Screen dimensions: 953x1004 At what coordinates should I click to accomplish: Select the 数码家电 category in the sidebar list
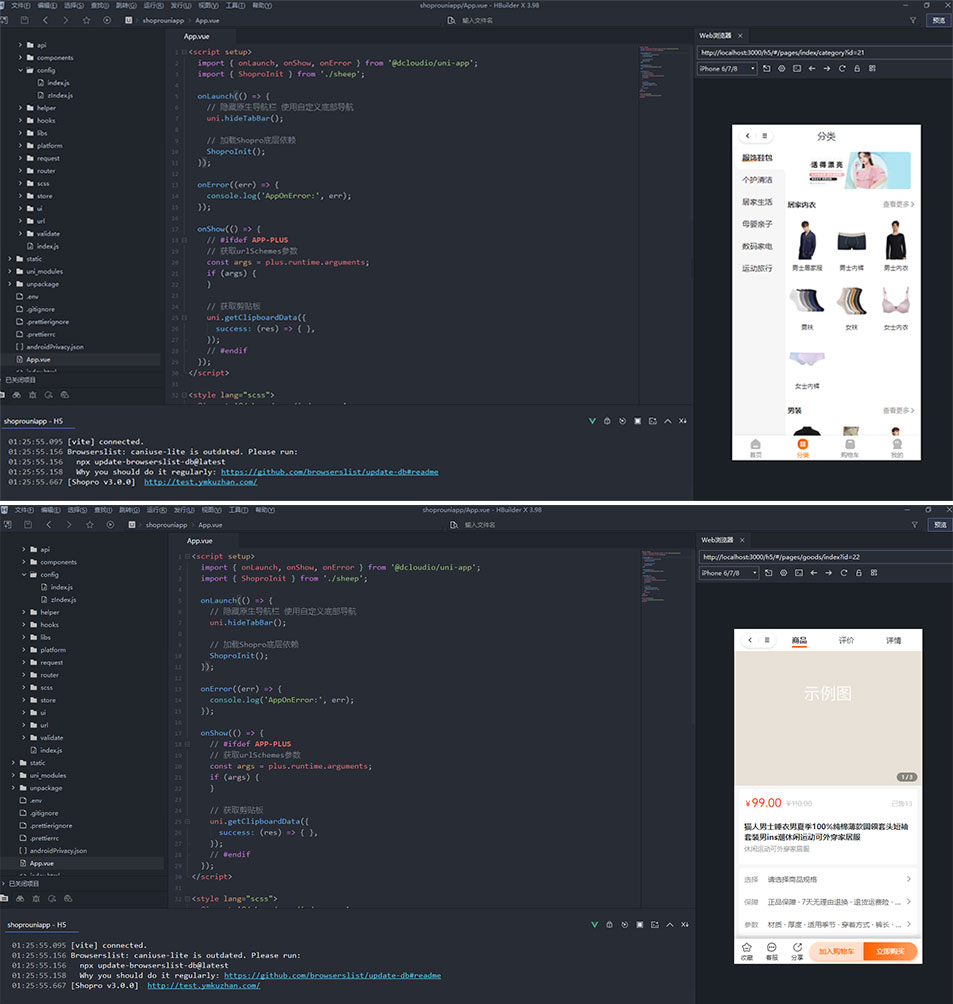click(757, 246)
